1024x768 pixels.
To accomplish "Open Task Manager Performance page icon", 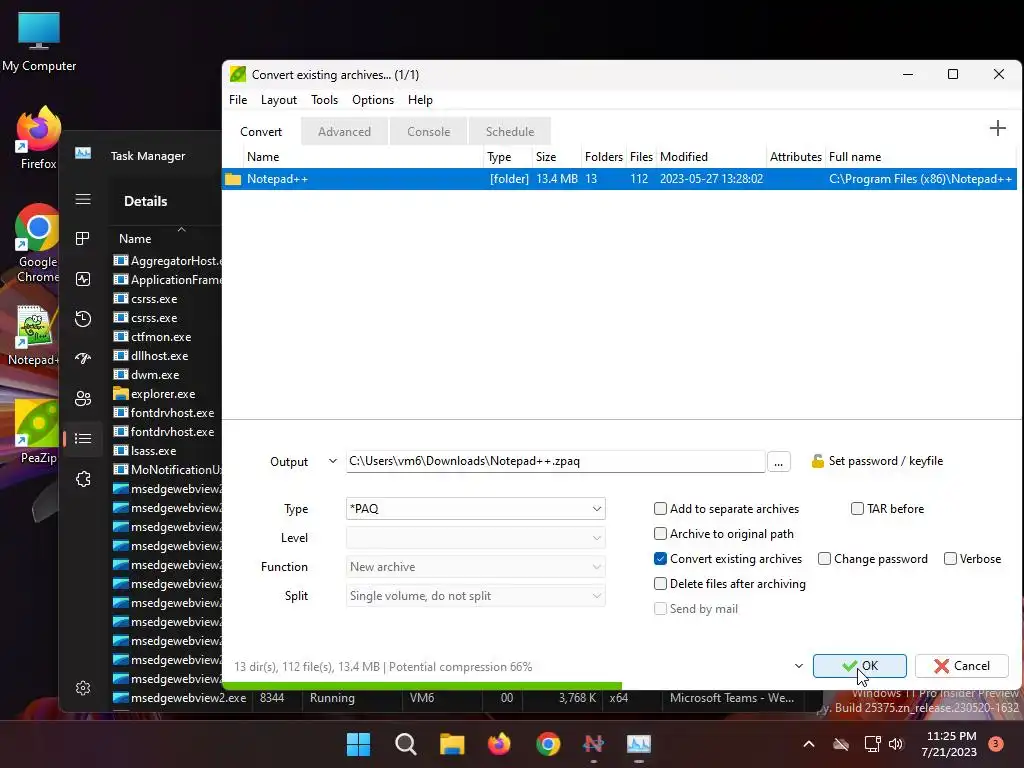I will coord(83,280).
